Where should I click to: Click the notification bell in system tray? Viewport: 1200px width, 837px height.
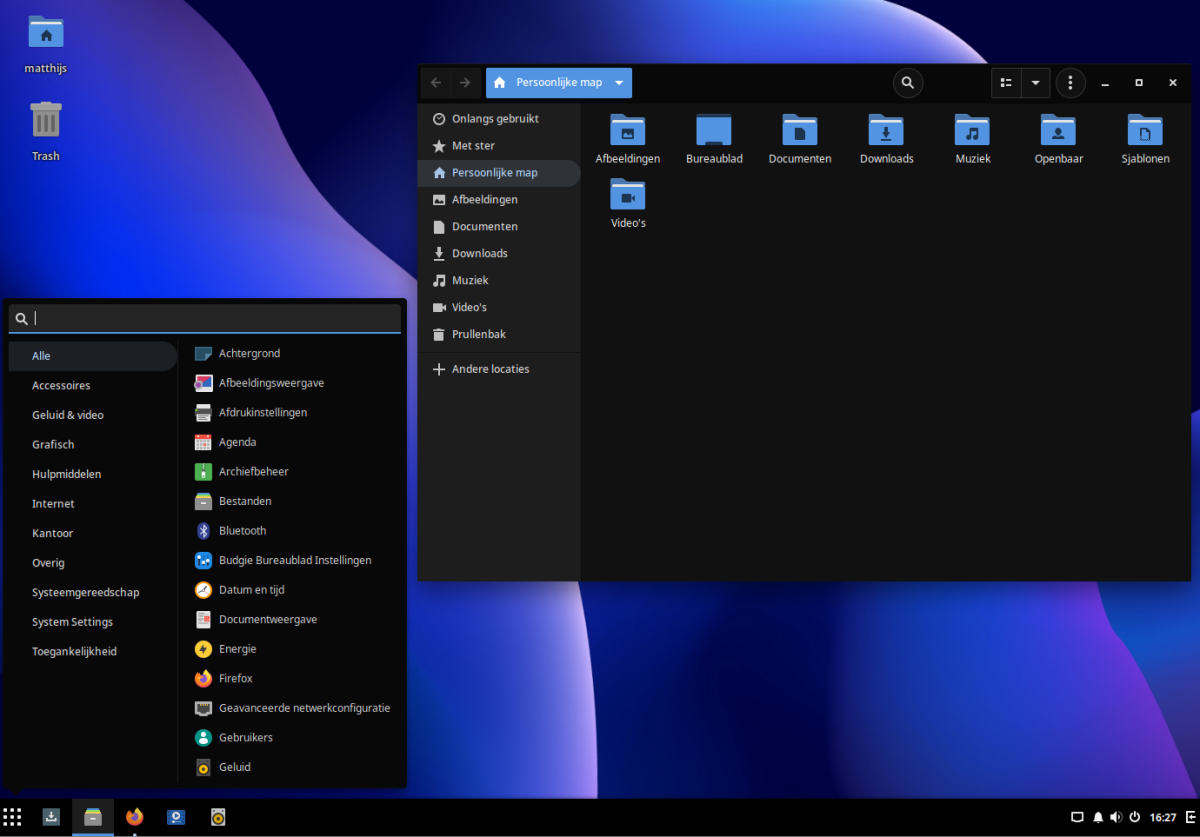pyautogui.click(x=1097, y=817)
